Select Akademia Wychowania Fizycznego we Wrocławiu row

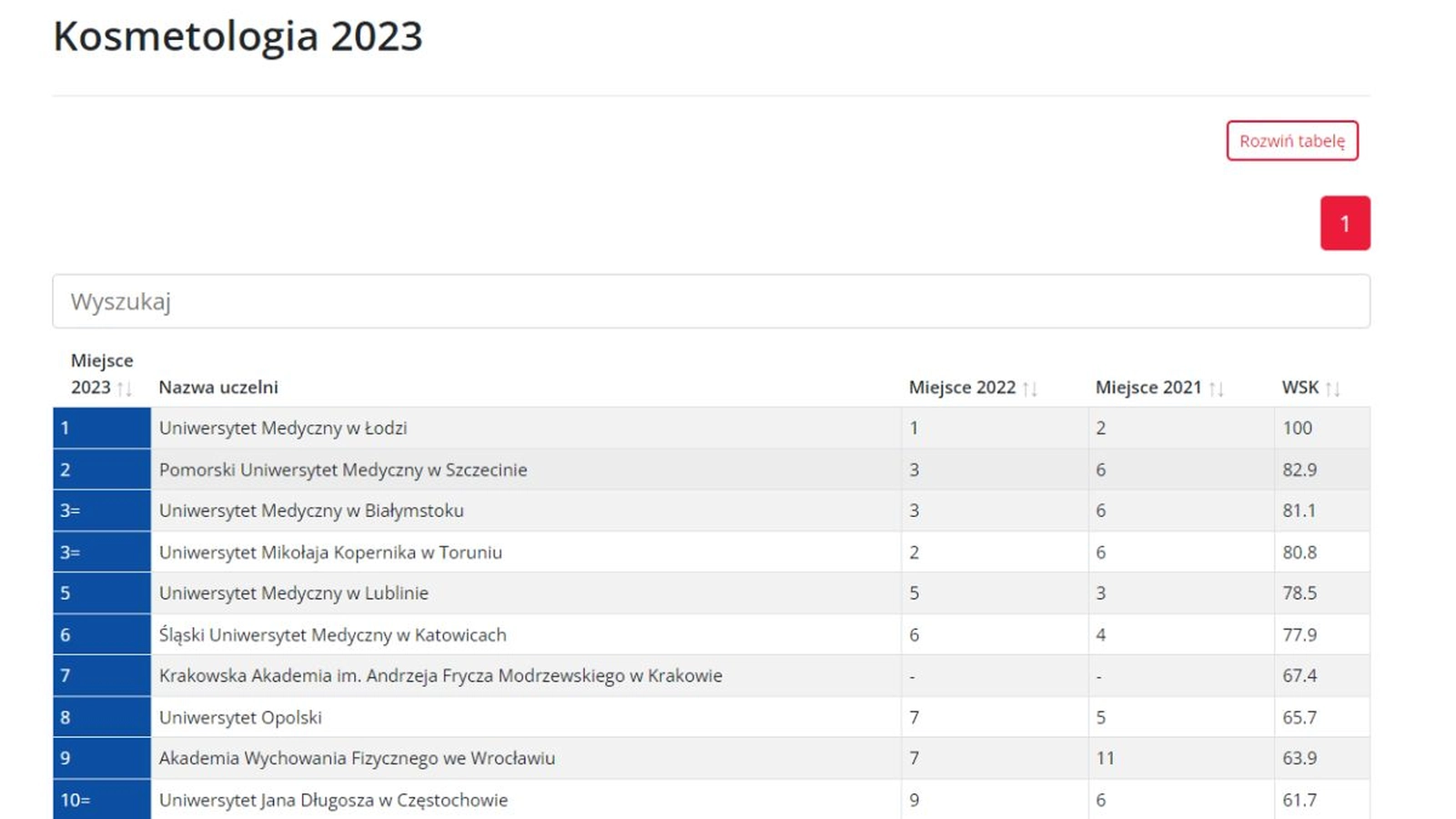(712, 758)
